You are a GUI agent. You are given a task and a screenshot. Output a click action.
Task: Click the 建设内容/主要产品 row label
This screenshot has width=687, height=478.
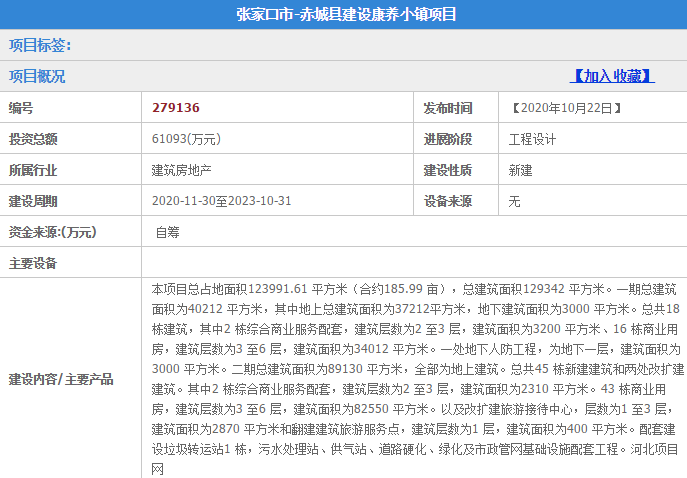coord(60,379)
